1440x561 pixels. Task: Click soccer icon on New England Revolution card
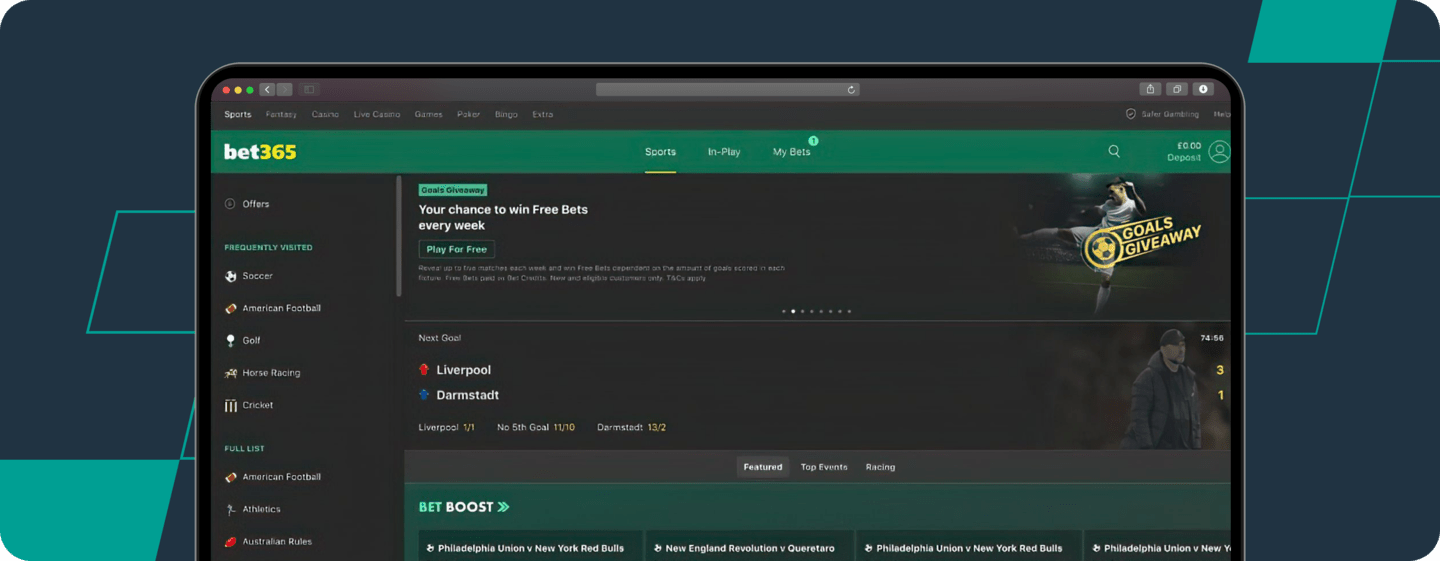click(x=658, y=549)
